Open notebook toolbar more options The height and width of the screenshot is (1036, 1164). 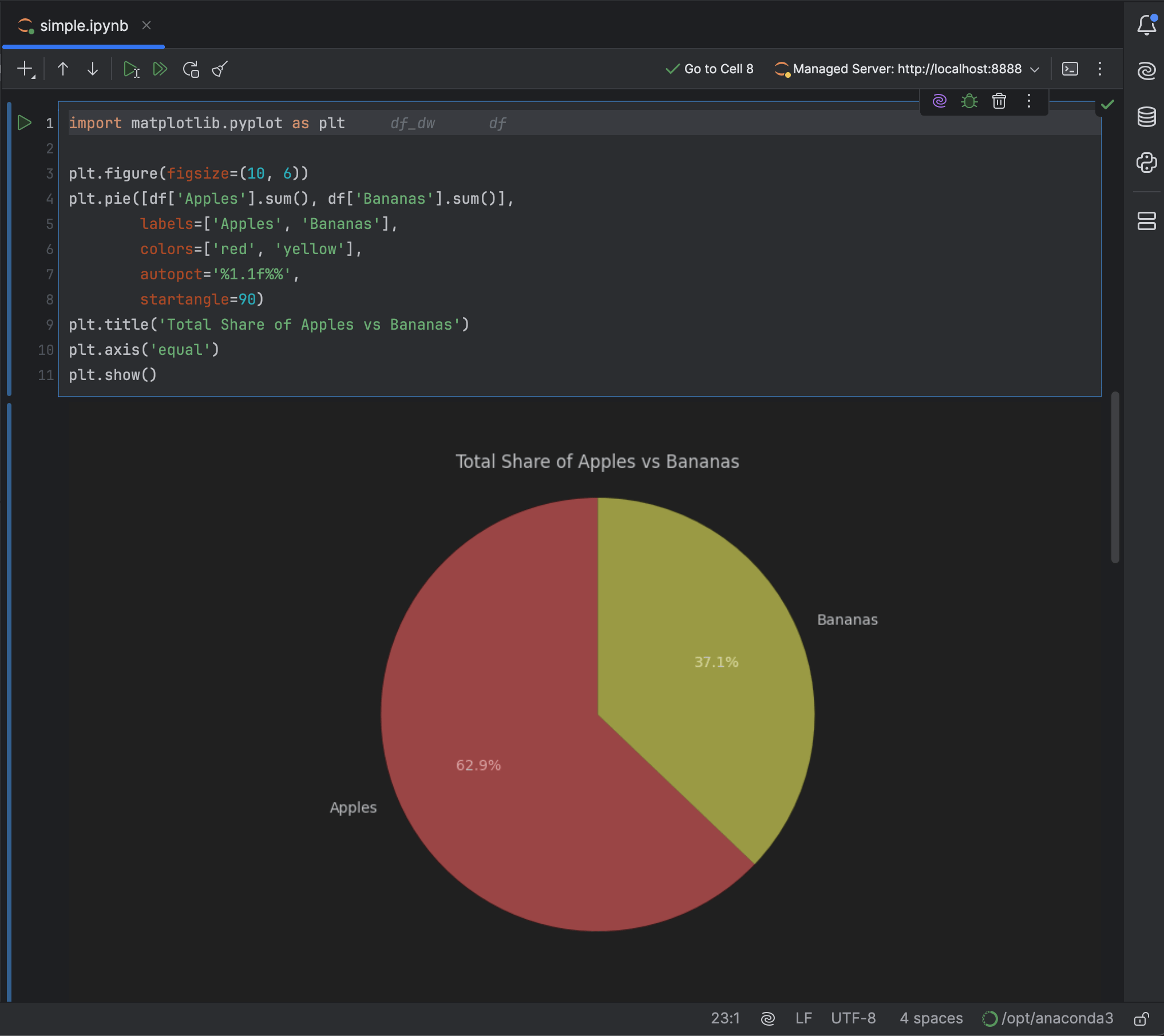[x=1099, y=69]
